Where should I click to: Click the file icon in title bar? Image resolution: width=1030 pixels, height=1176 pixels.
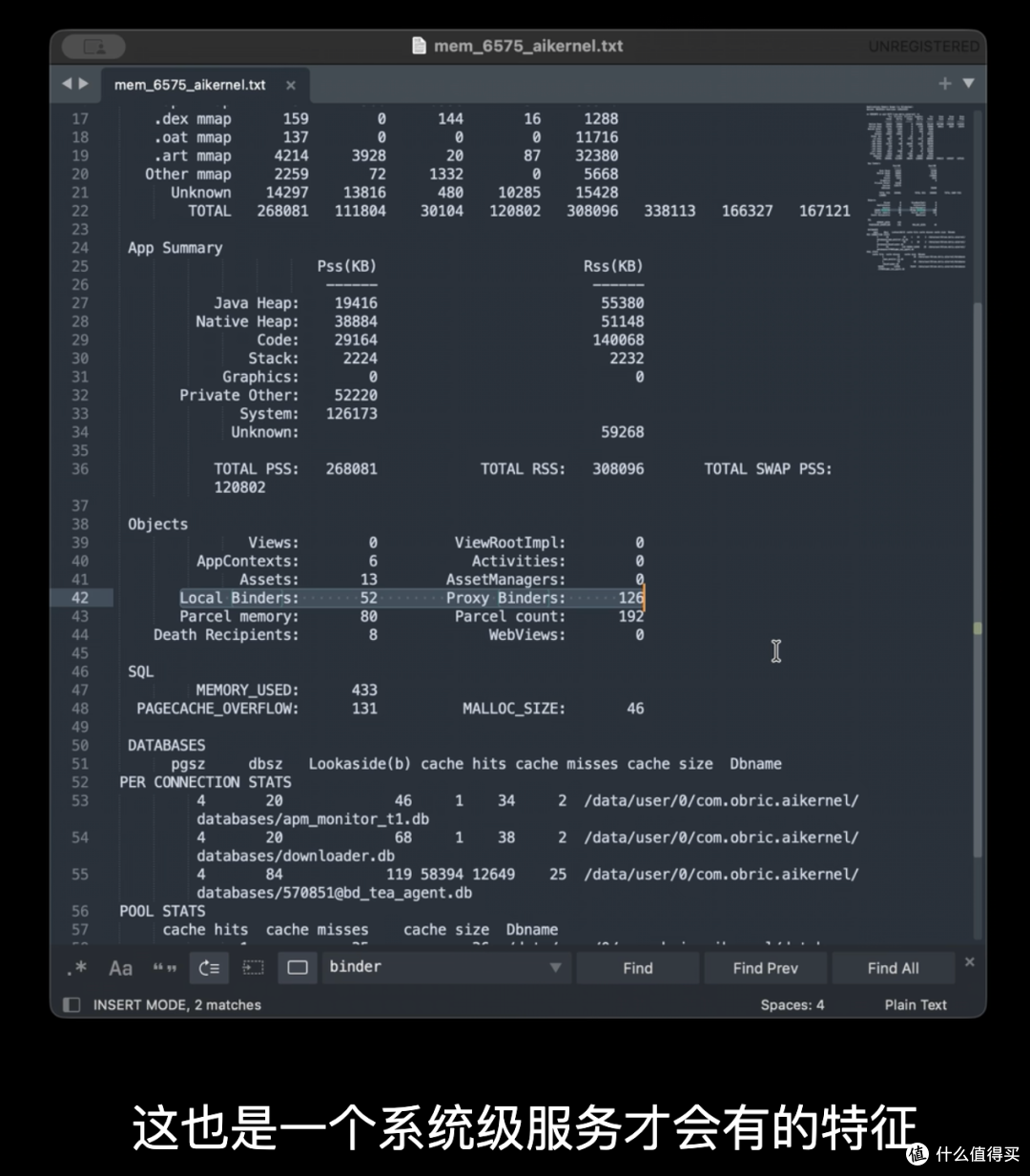tap(419, 46)
